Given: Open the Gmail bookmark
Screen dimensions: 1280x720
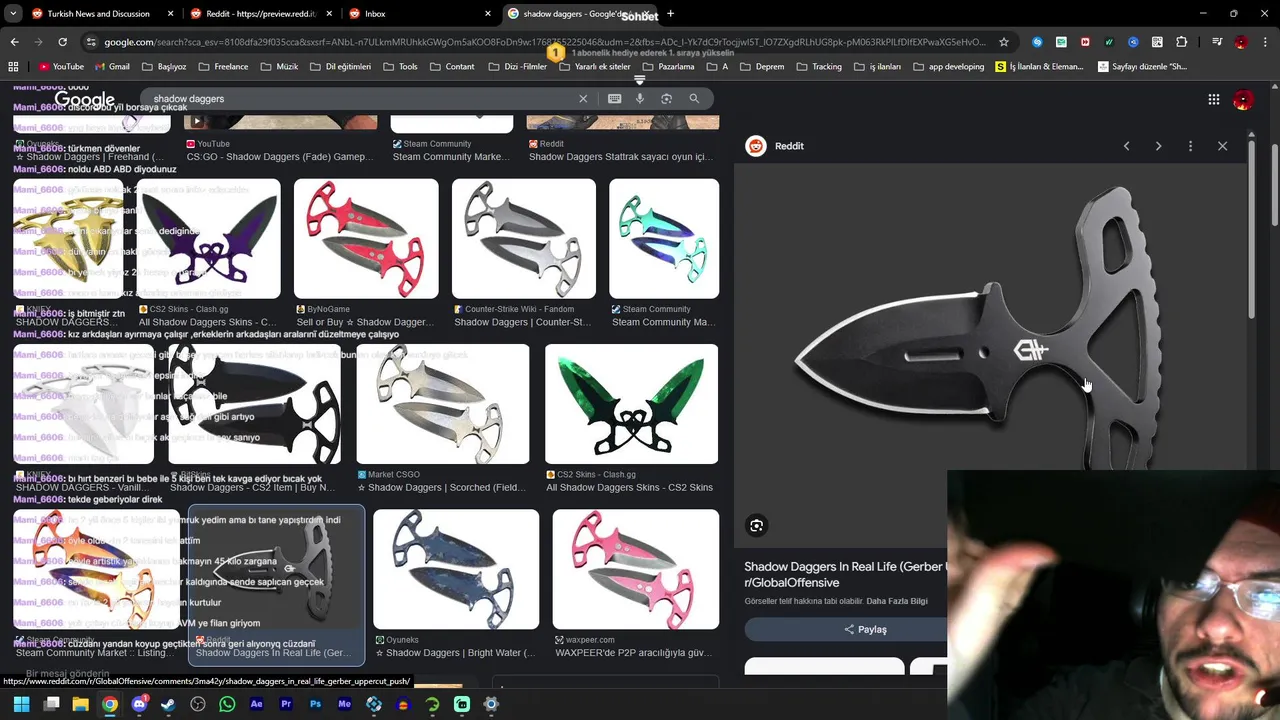Looking at the screenshot, I should pos(112,67).
